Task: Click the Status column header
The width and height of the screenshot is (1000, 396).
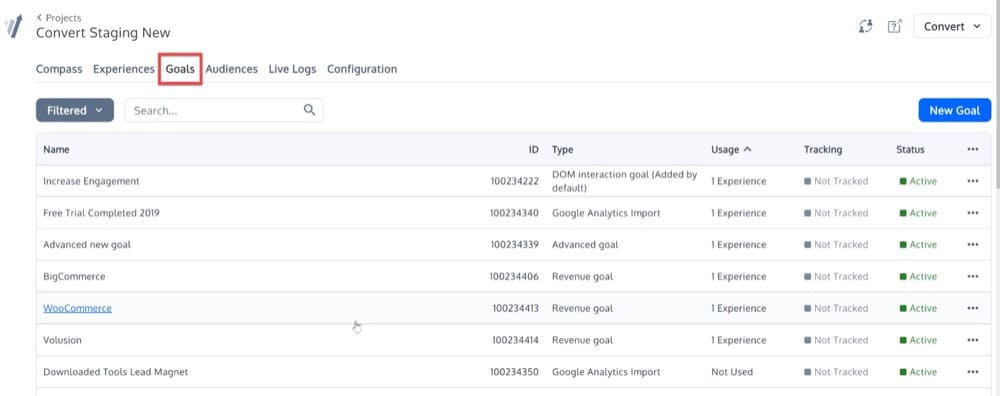Action: pyautogui.click(x=910, y=149)
